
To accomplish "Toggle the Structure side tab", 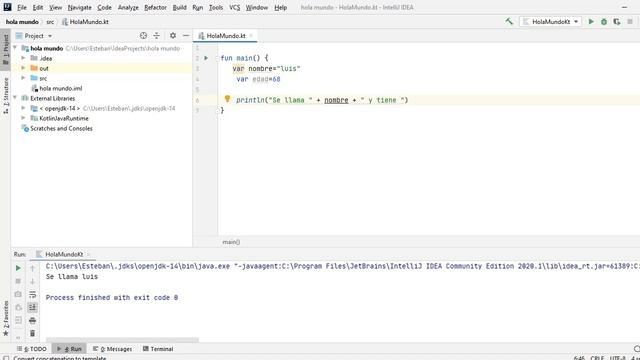I will (5, 96).
